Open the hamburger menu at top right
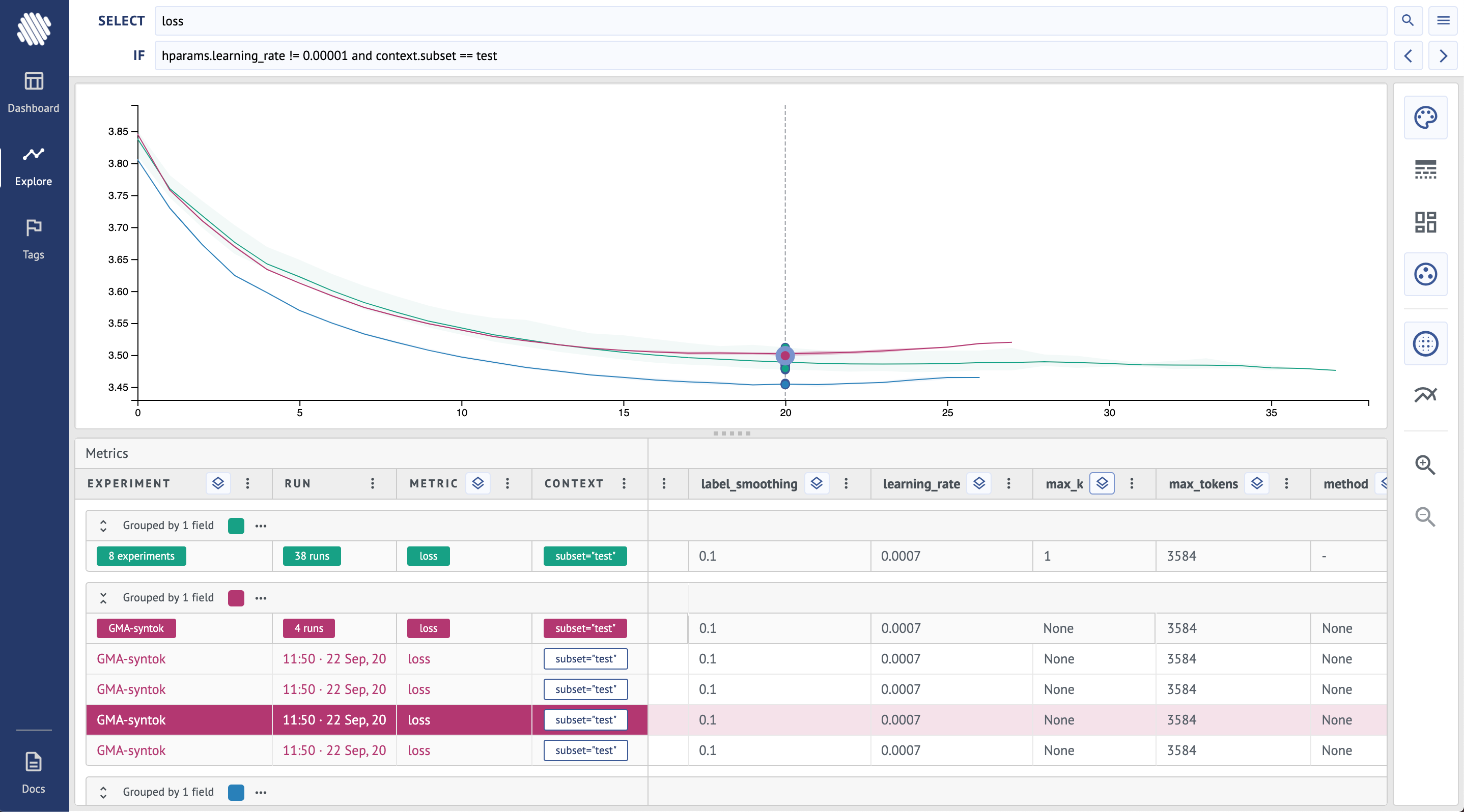1464x812 pixels. pyautogui.click(x=1443, y=21)
